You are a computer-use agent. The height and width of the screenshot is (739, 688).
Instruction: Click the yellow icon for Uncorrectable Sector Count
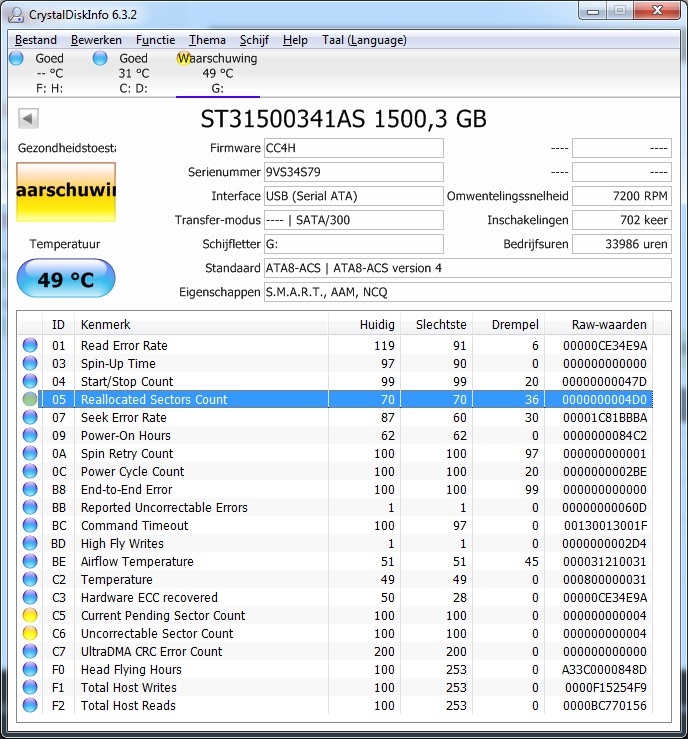(30, 633)
